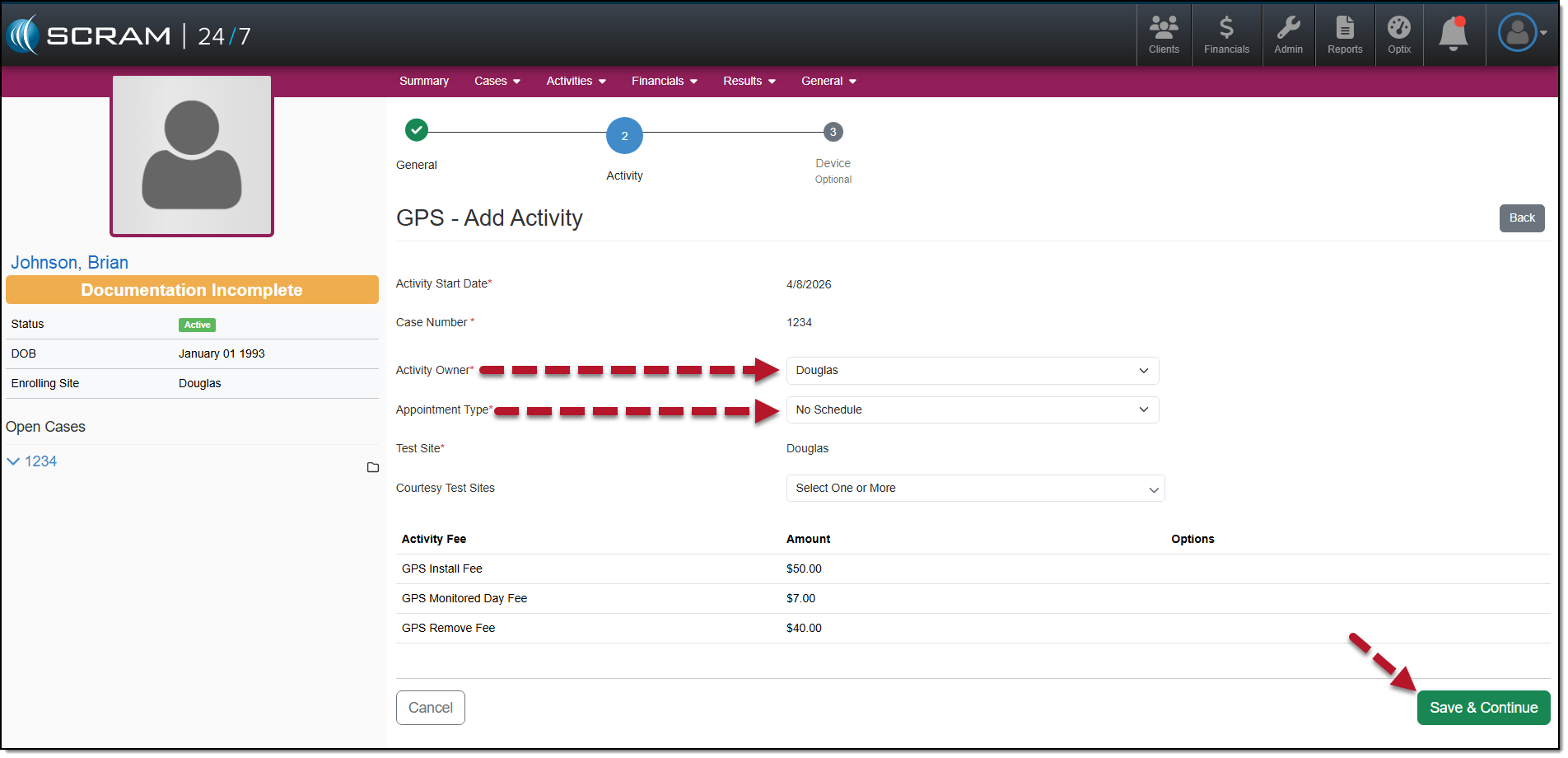Viewport: 1568px width, 758px height.
Task: Click the SCRAM 24/7 logo
Action: pos(129,35)
